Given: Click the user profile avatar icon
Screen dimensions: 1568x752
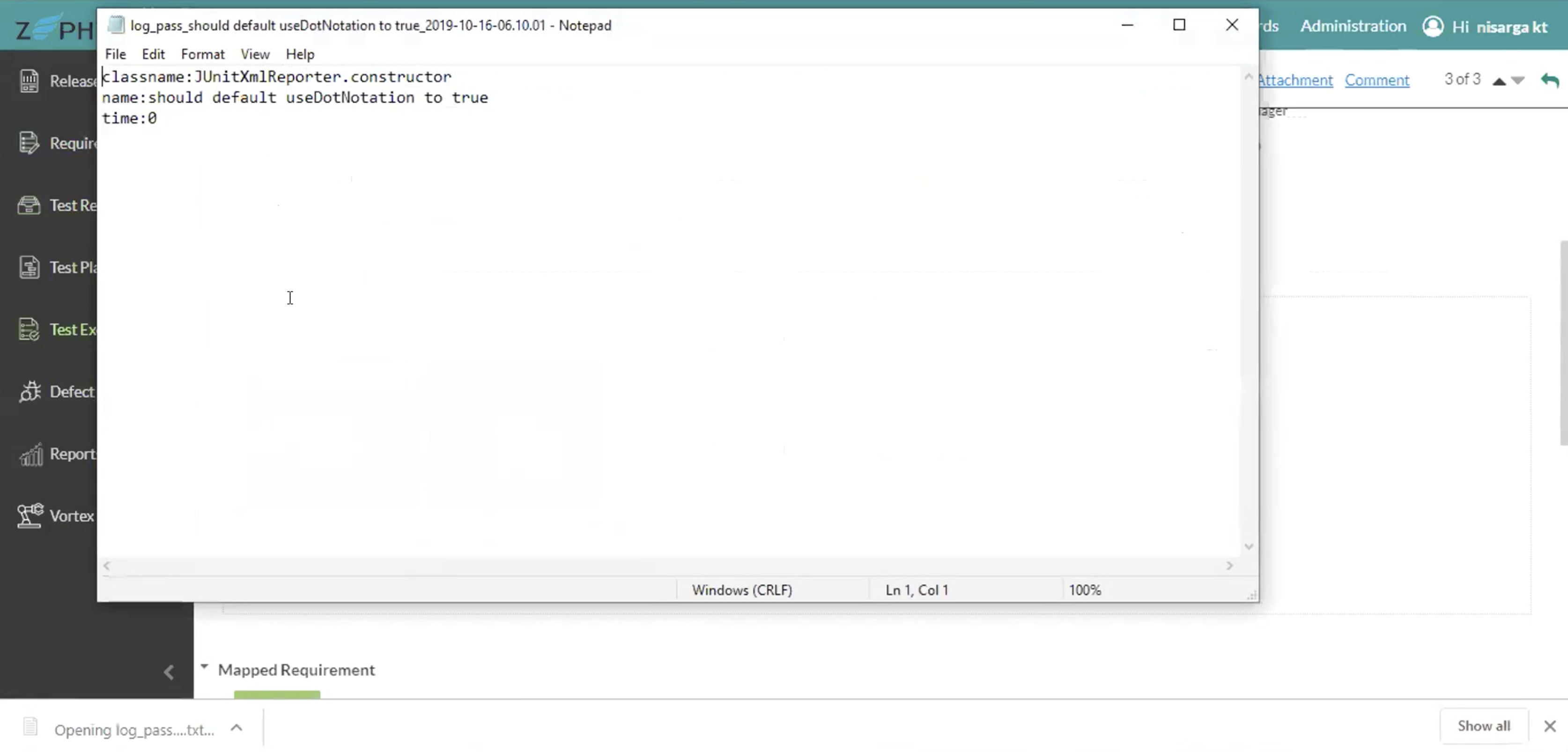Looking at the screenshot, I should [x=1433, y=27].
